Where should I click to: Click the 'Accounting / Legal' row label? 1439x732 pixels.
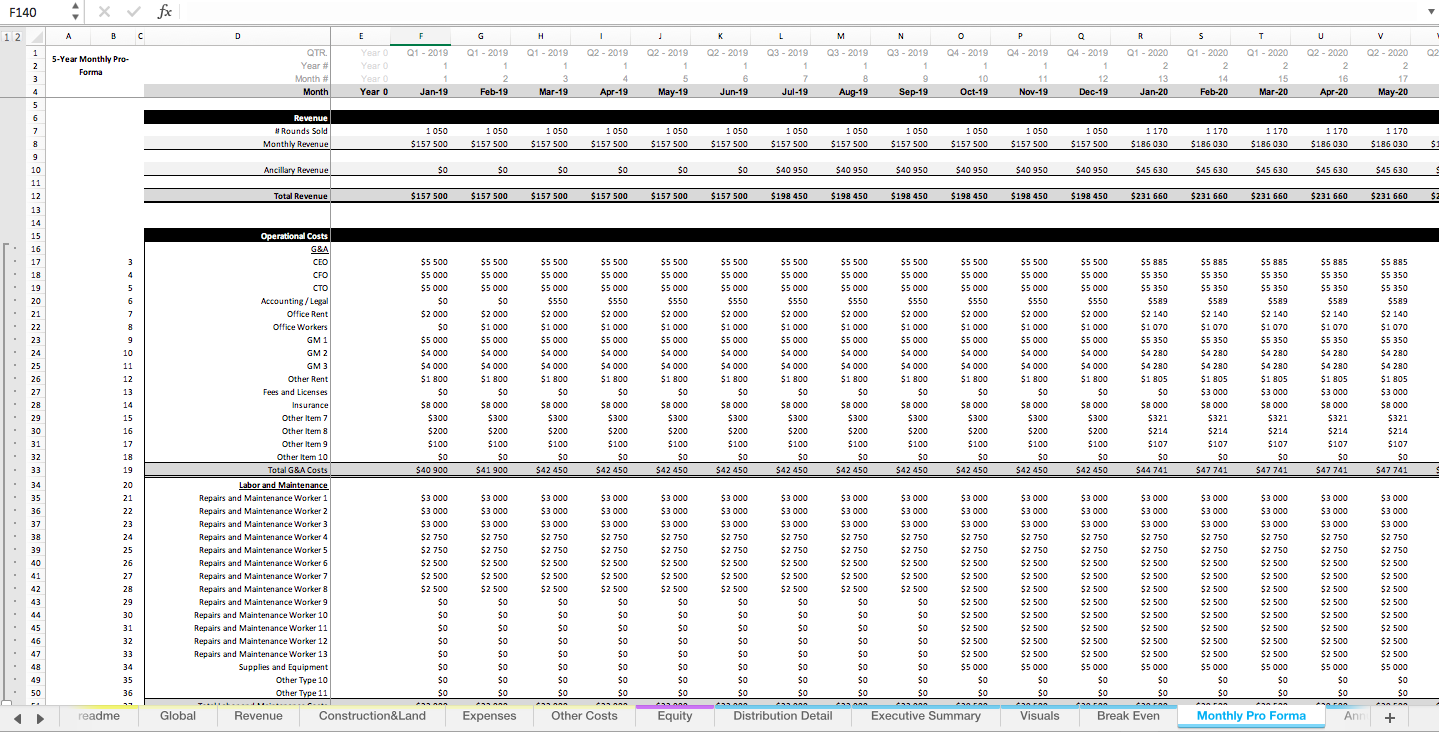coord(295,301)
